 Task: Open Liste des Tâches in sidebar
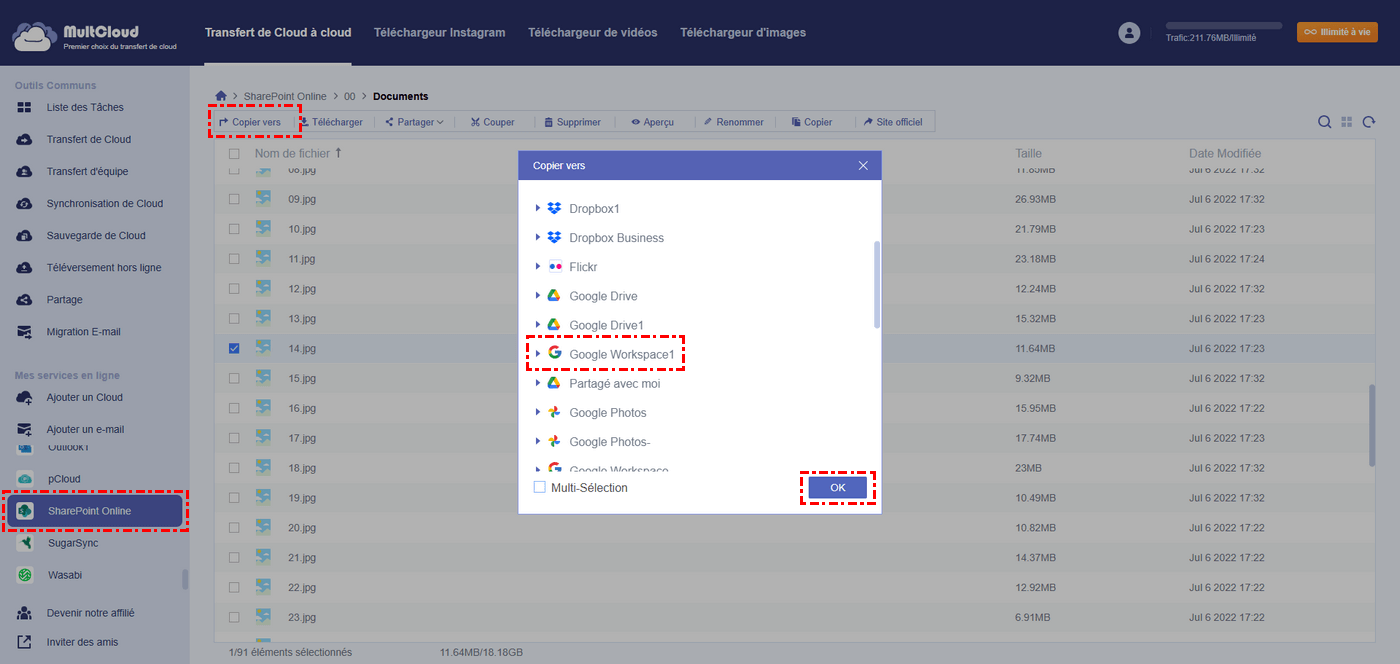(x=85, y=107)
